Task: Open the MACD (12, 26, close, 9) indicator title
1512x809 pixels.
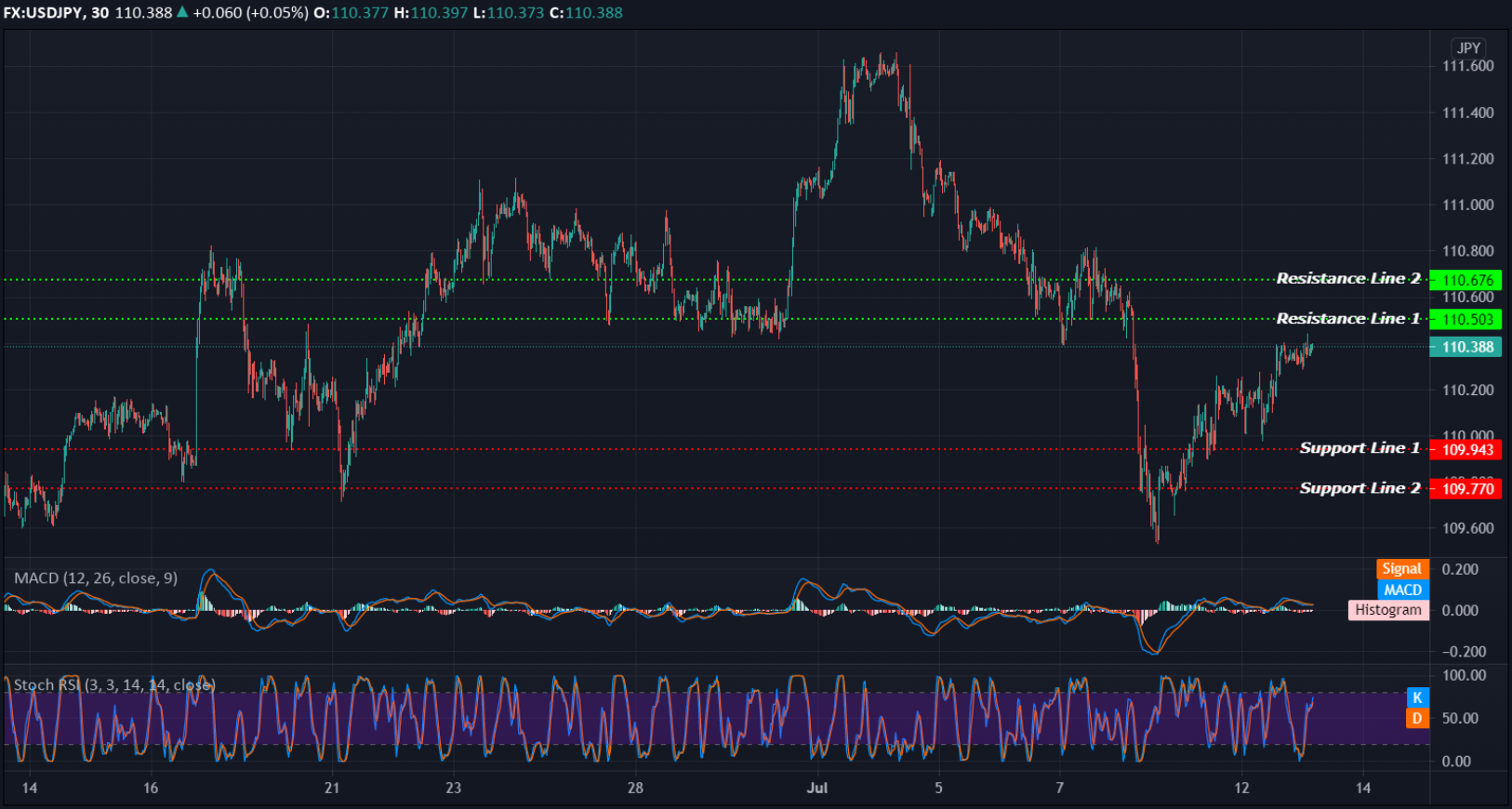Action: coord(96,578)
